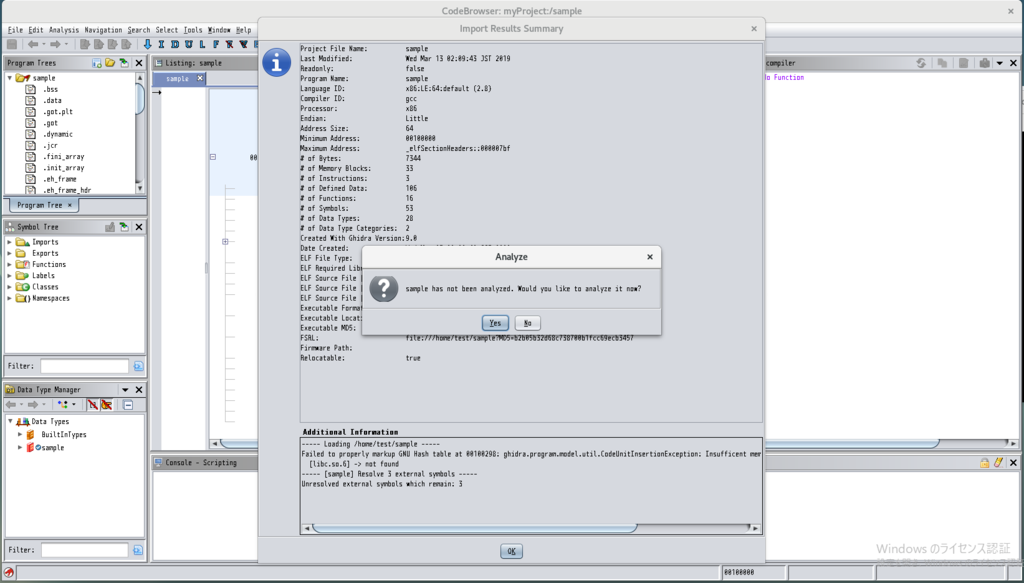Click the Data Type Manager filter input field
The height and width of the screenshot is (583, 1024).
pos(84,550)
